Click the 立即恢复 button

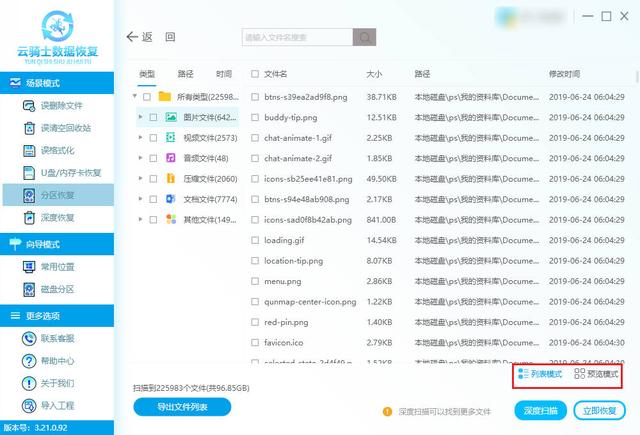pos(600,411)
